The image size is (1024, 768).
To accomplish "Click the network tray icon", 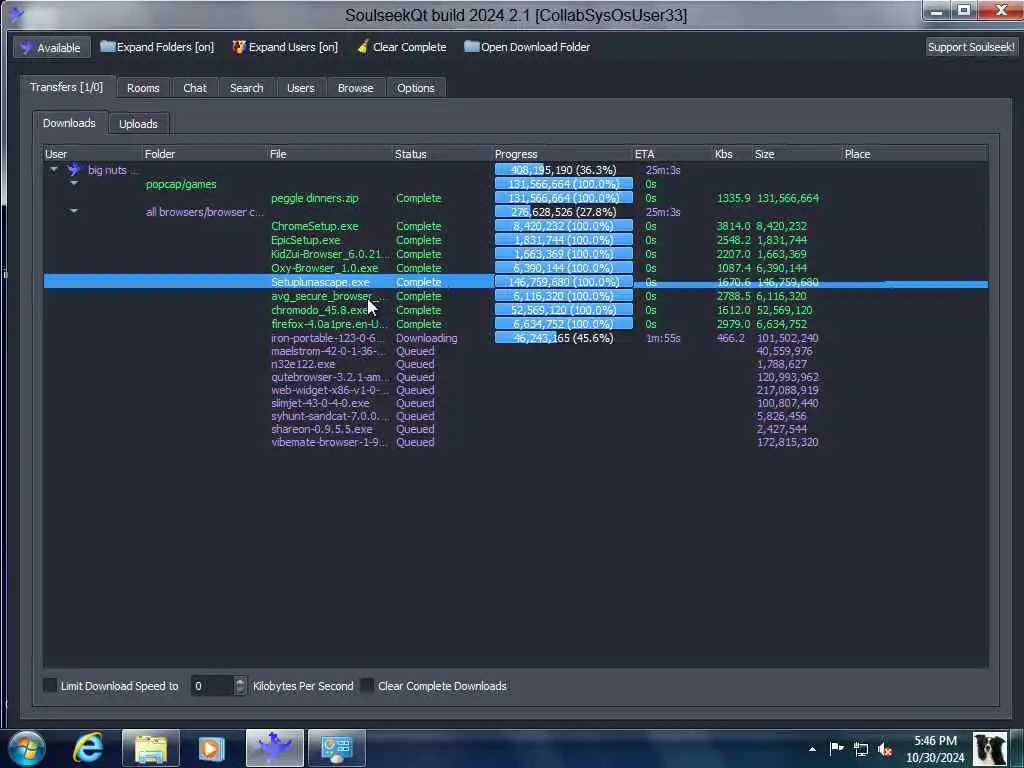I will [861, 749].
